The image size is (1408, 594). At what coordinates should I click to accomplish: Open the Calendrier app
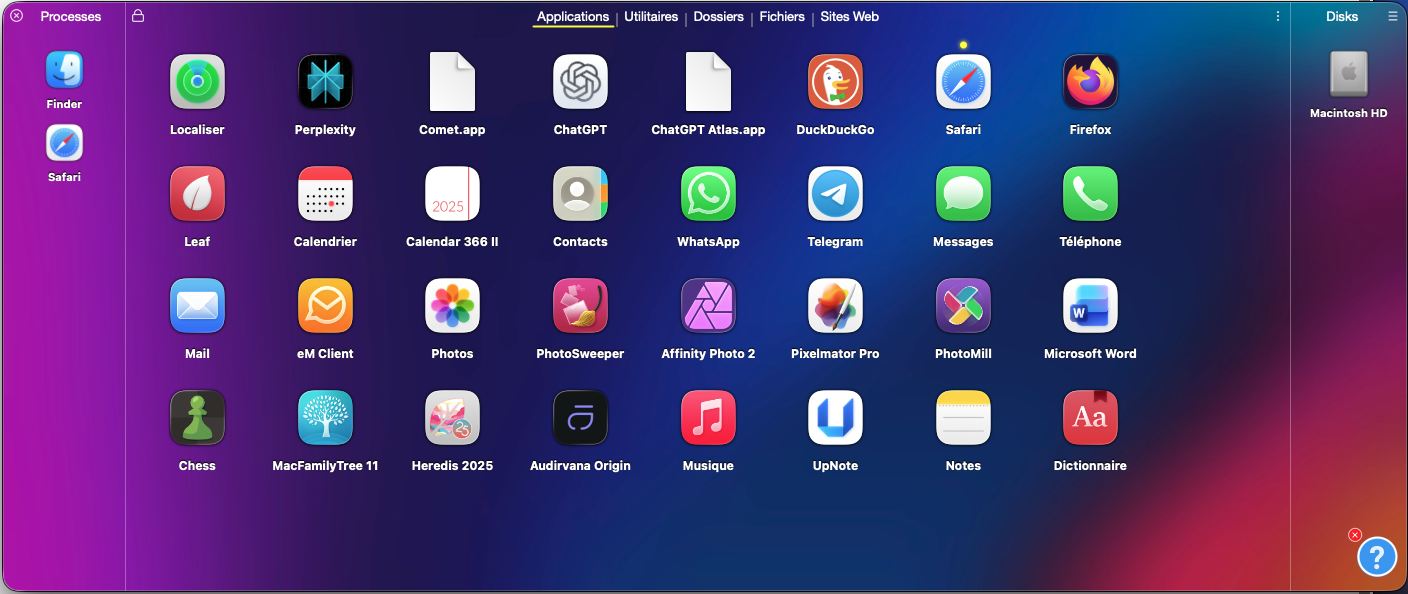coord(325,194)
